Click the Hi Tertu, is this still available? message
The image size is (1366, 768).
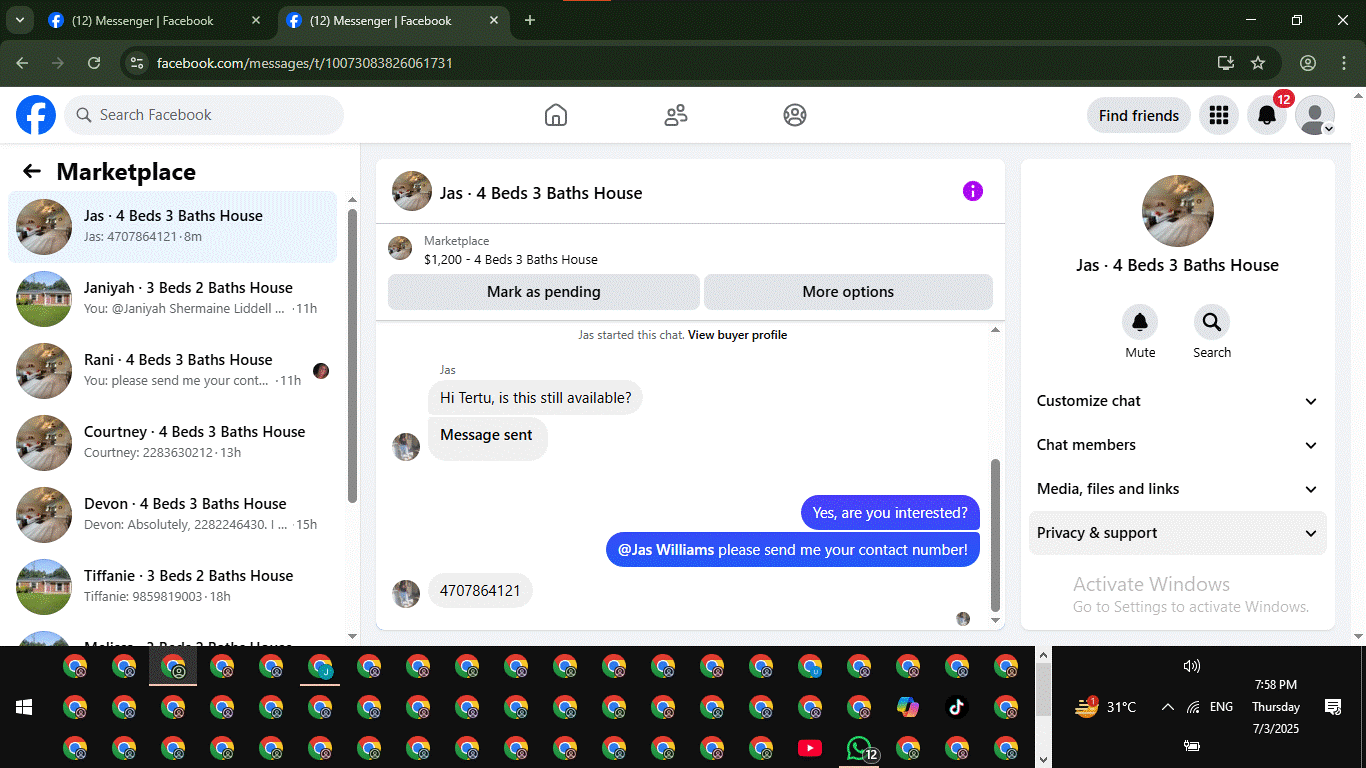tap(536, 398)
